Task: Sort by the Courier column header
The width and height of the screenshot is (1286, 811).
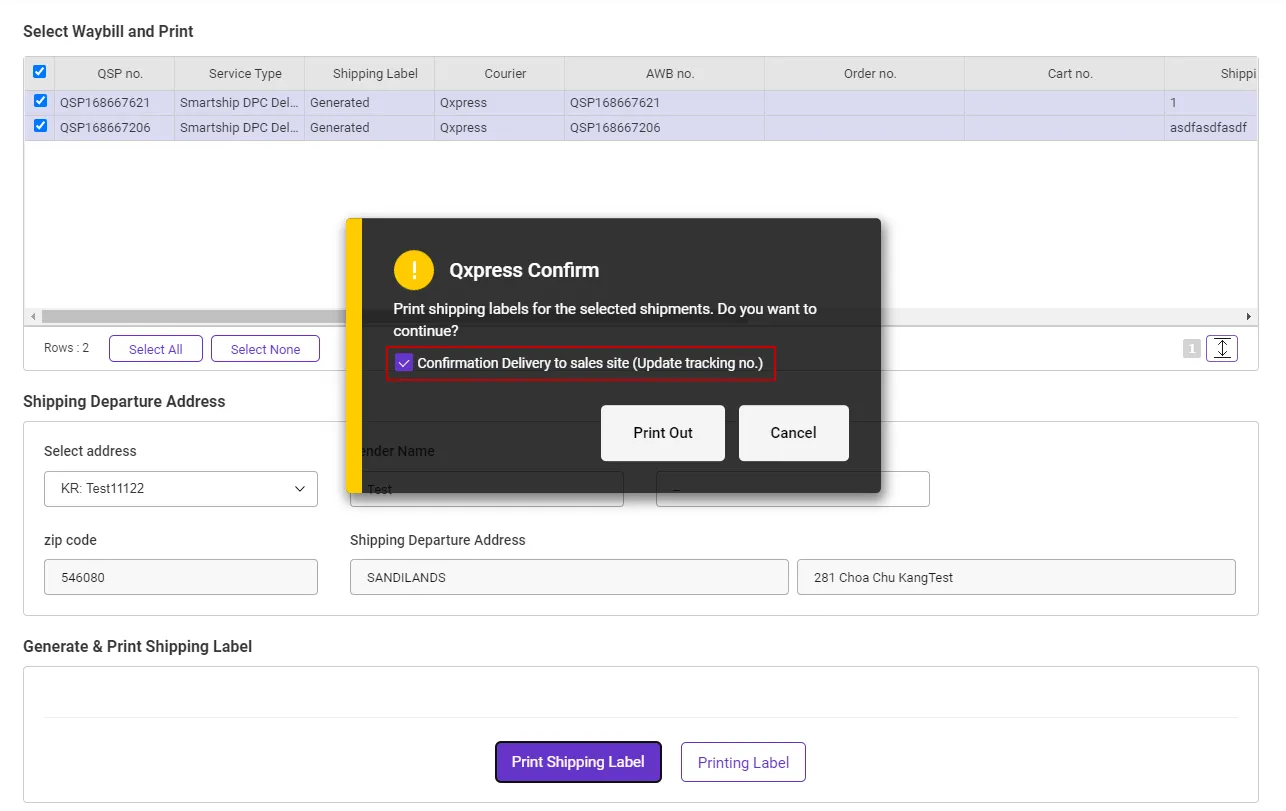Action: coord(505,73)
